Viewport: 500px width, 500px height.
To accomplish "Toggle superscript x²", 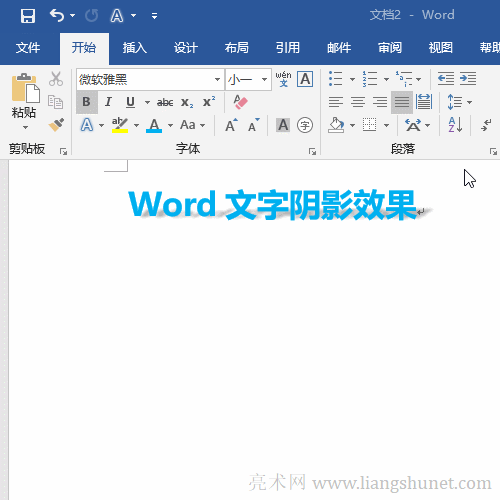I will pyautogui.click(x=209, y=102).
